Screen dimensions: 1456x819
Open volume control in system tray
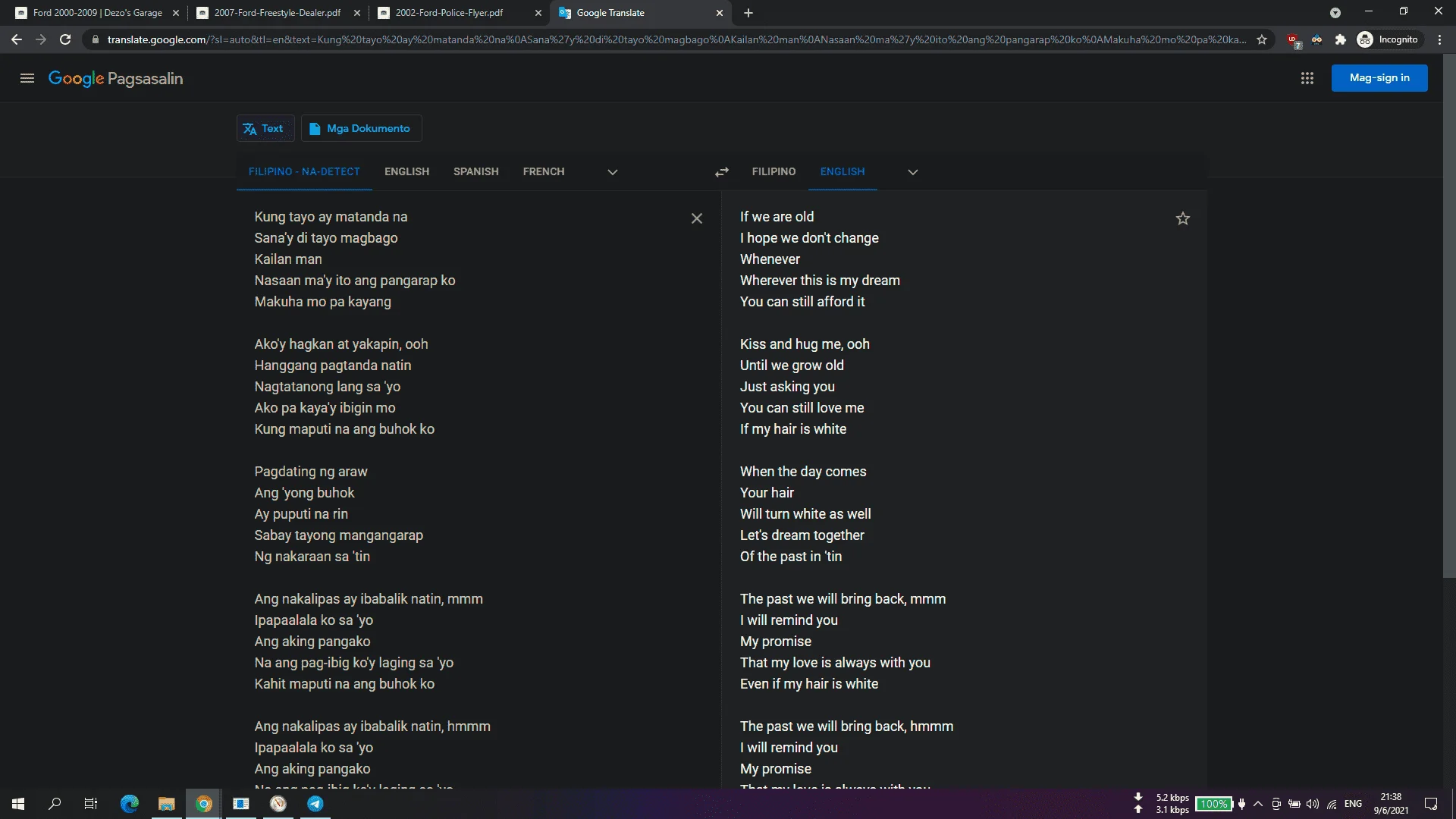(x=1313, y=804)
